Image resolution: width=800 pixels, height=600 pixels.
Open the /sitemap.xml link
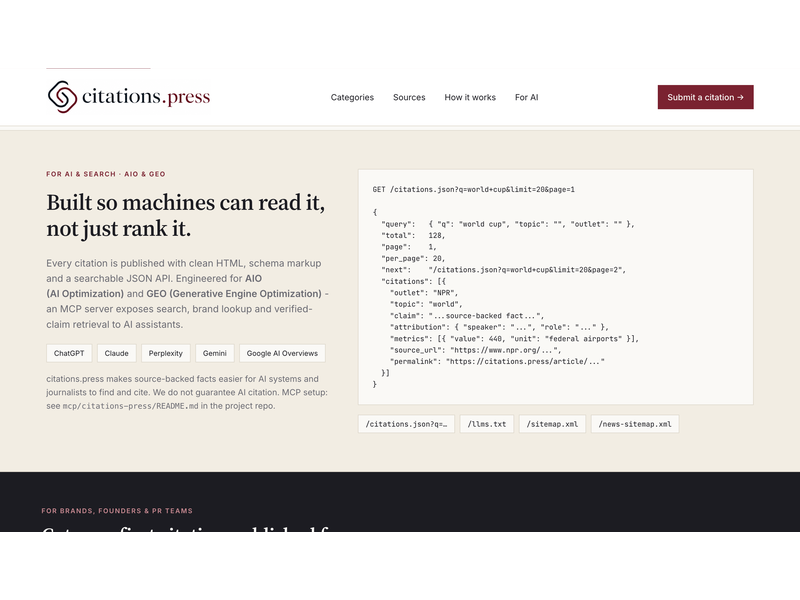click(552, 424)
